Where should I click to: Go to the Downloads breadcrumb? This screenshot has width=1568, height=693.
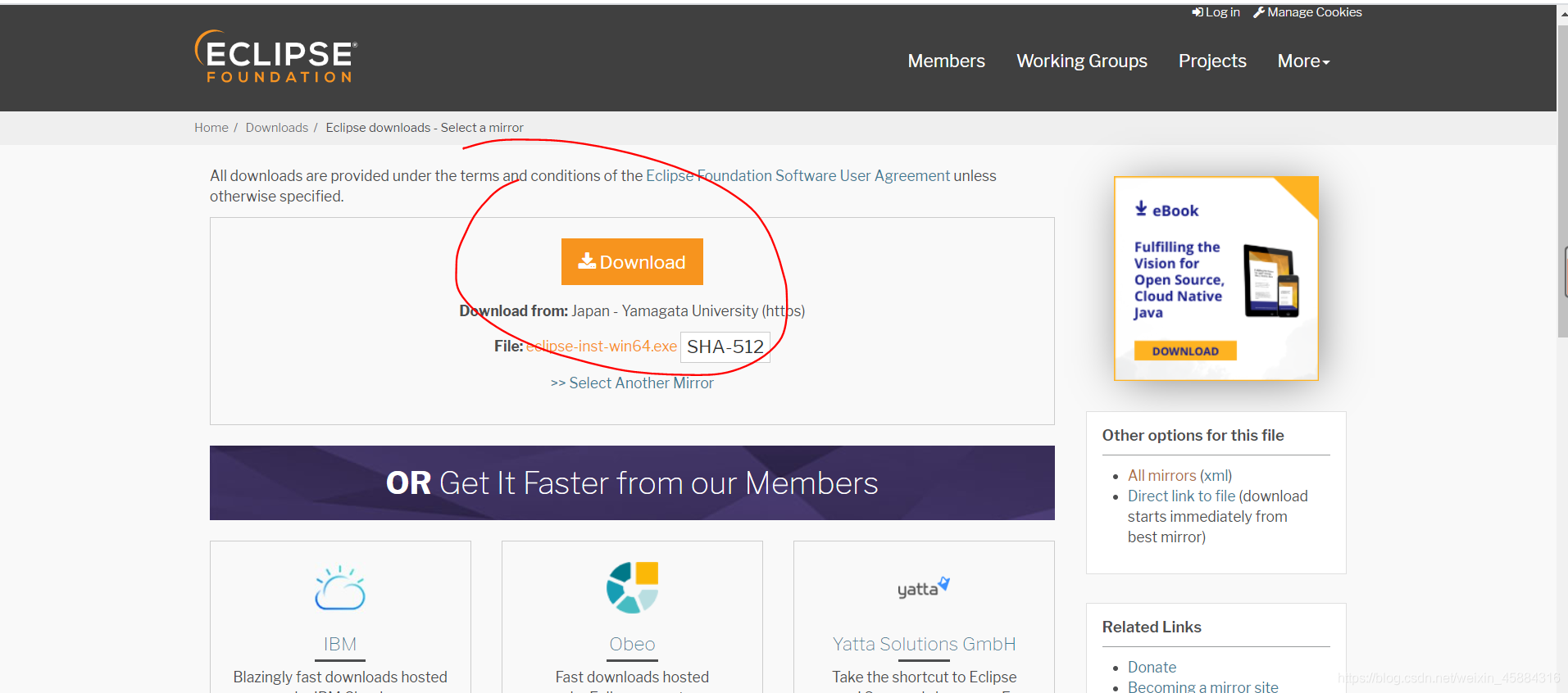point(277,128)
